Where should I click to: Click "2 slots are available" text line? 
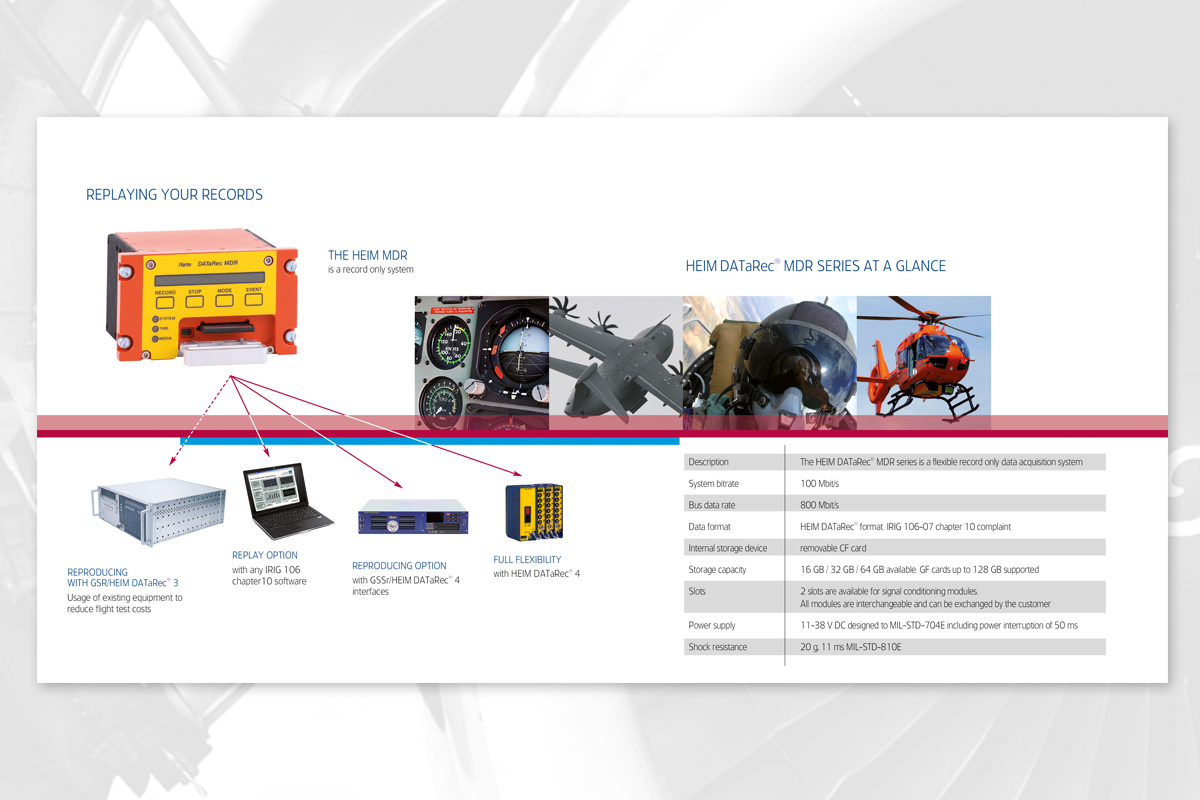coord(890,592)
